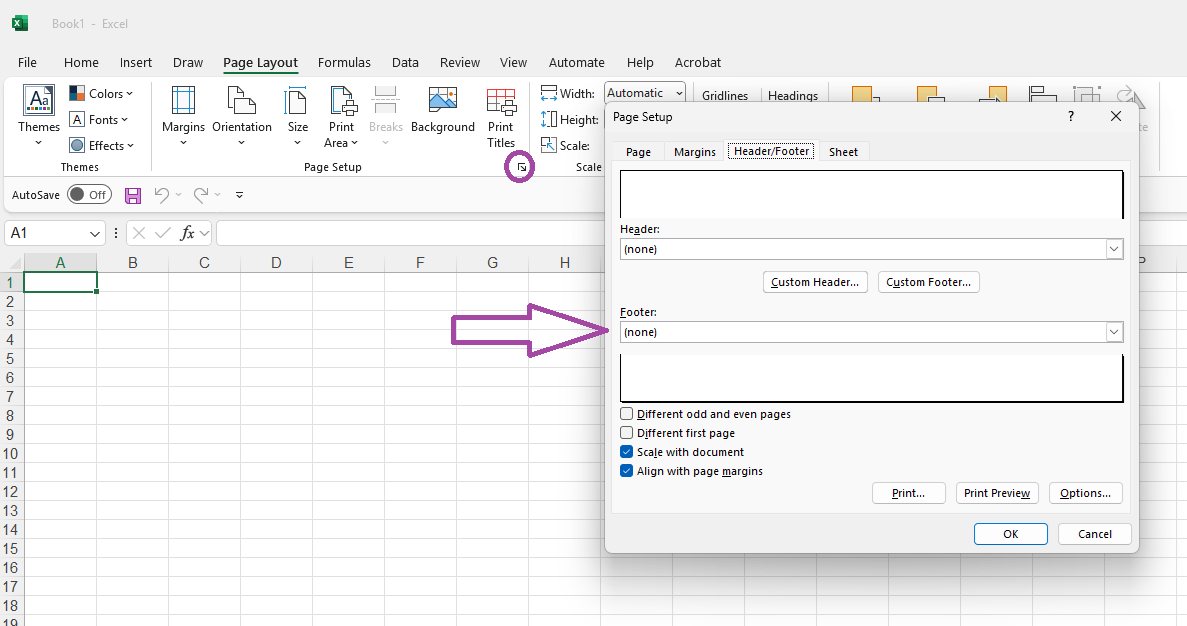This screenshot has width=1187, height=626.
Task: Click the Background image button
Action: pos(443,111)
